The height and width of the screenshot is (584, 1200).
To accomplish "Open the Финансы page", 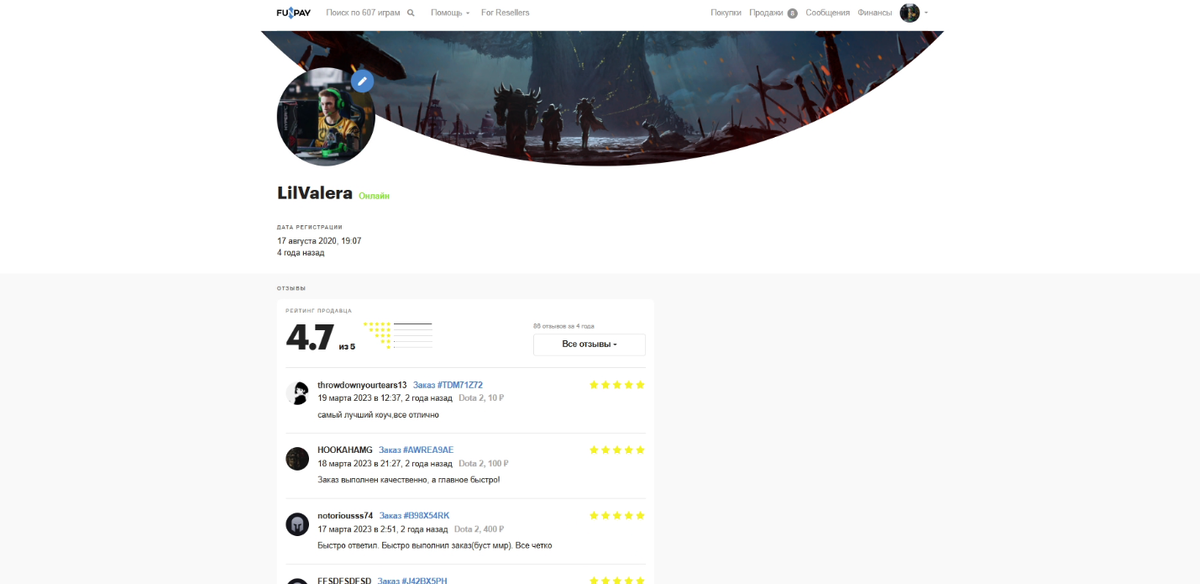I will [875, 13].
